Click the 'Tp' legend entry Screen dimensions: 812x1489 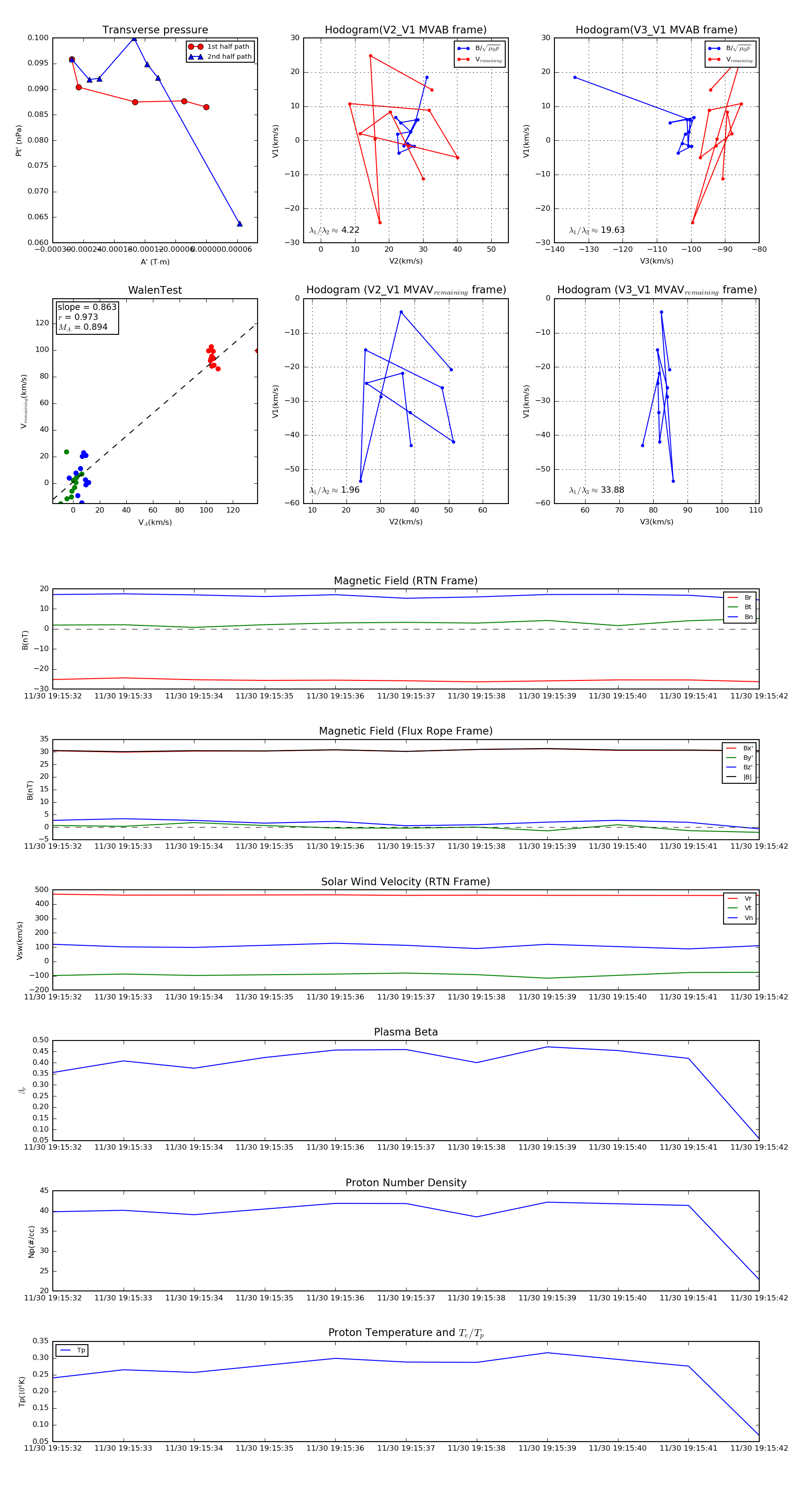72,1350
